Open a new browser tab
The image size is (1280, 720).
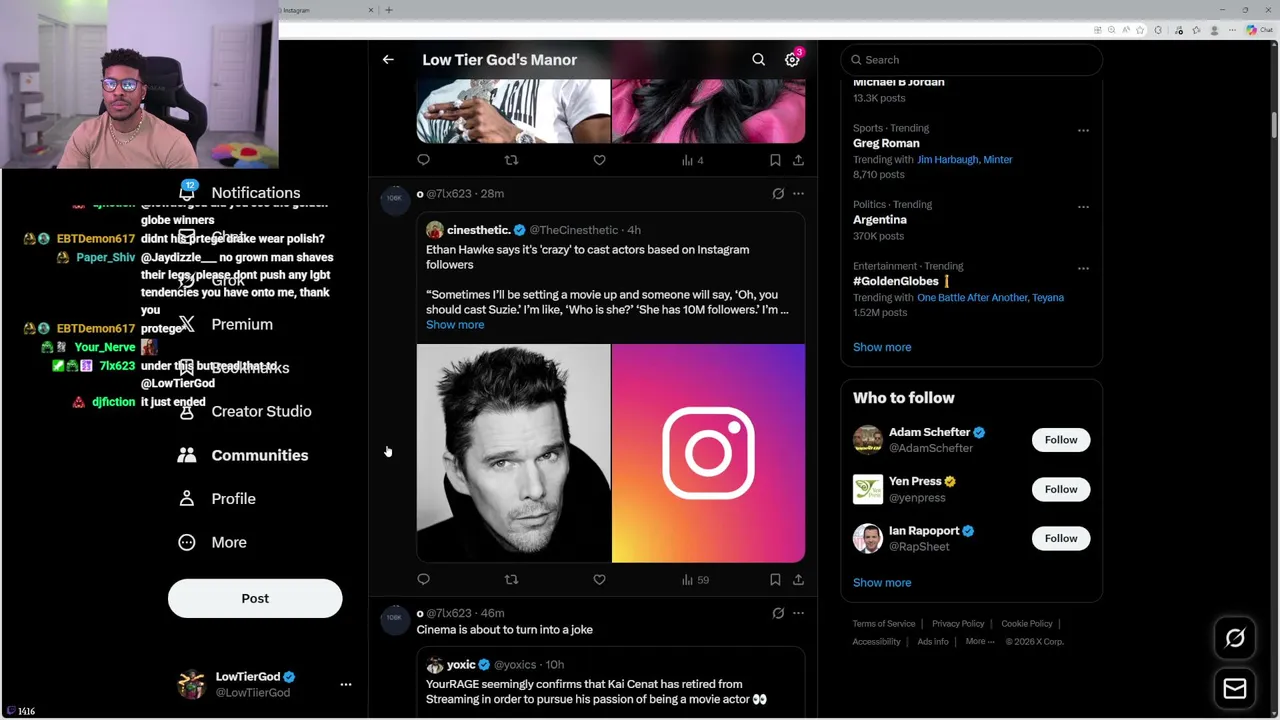click(x=389, y=10)
